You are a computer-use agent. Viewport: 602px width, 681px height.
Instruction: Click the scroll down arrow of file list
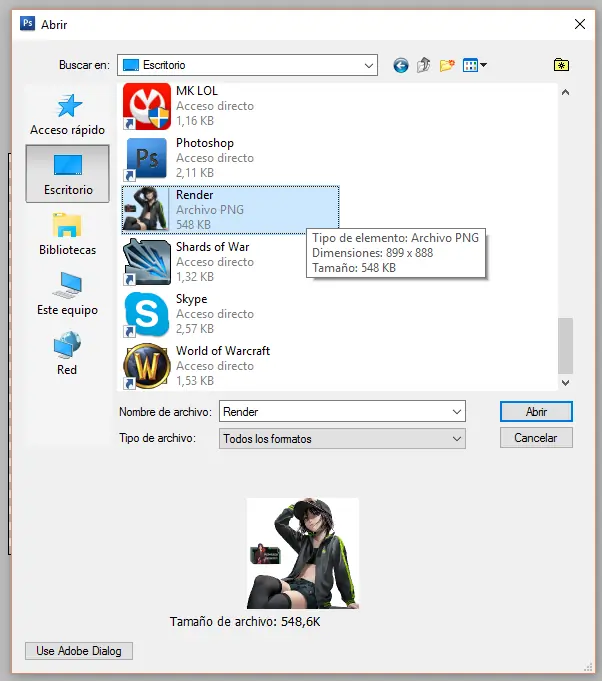[565, 383]
